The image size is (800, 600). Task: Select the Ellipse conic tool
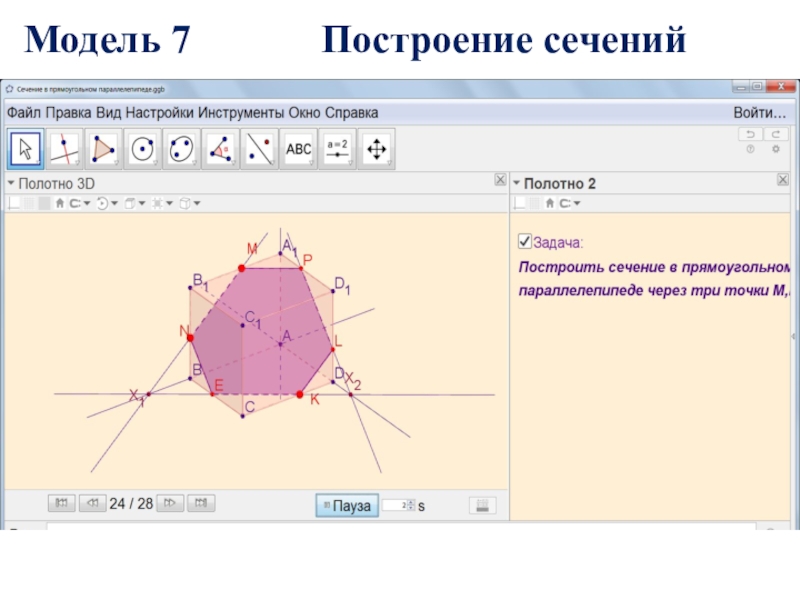(181, 149)
